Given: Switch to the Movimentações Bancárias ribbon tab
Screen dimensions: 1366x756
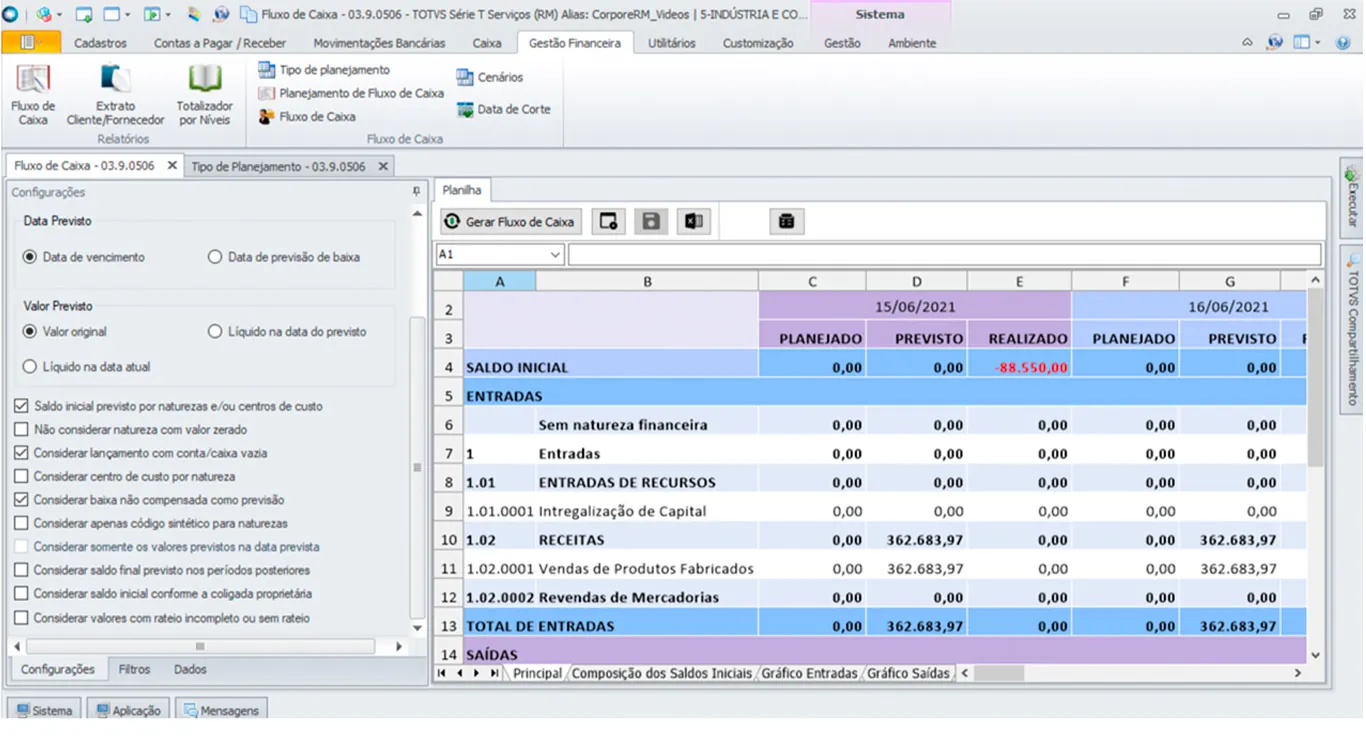Looking at the screenshot, I should tap(379, 43).
